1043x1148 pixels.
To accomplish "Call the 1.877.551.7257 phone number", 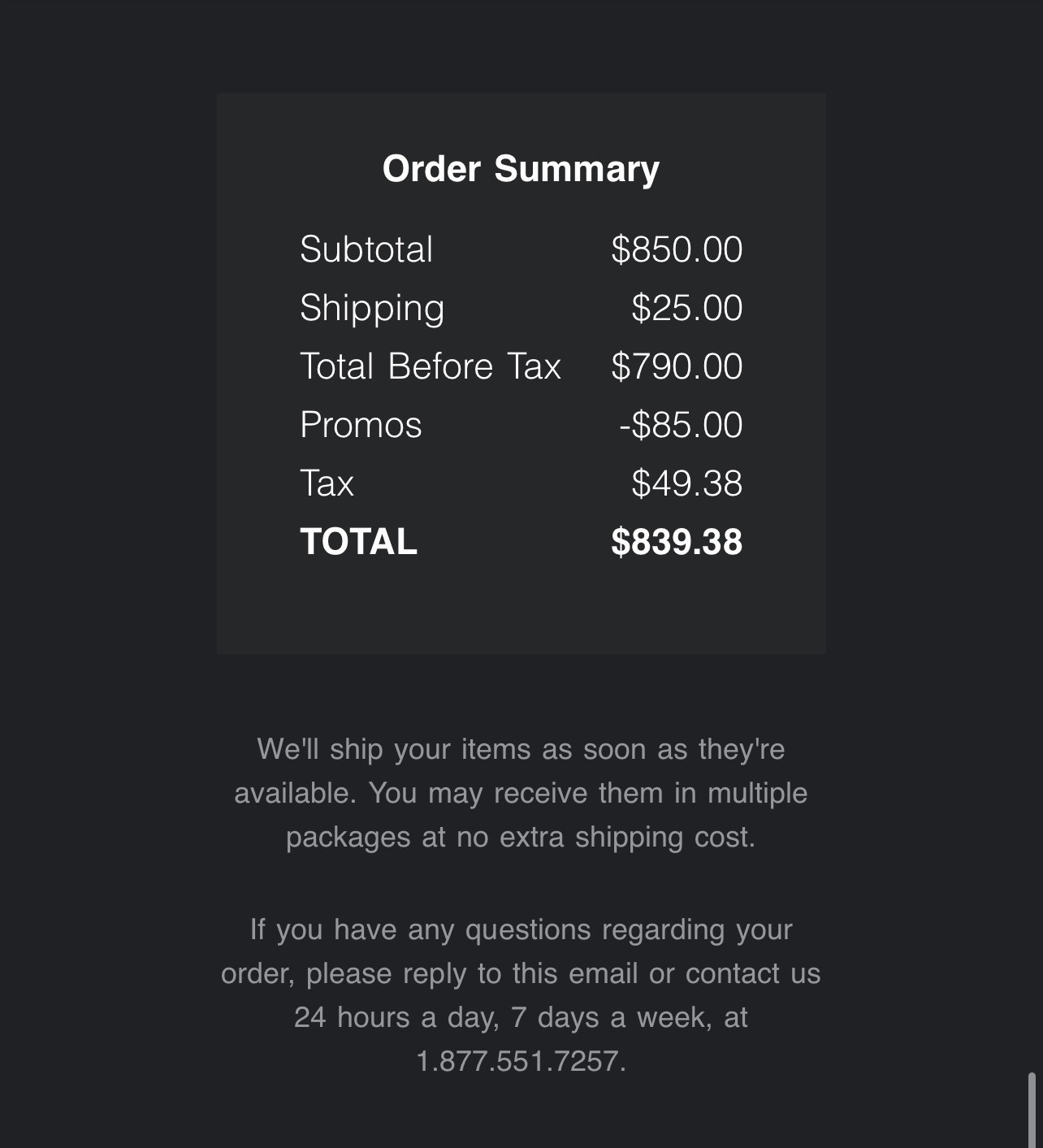I will [x=520, y=1061].
